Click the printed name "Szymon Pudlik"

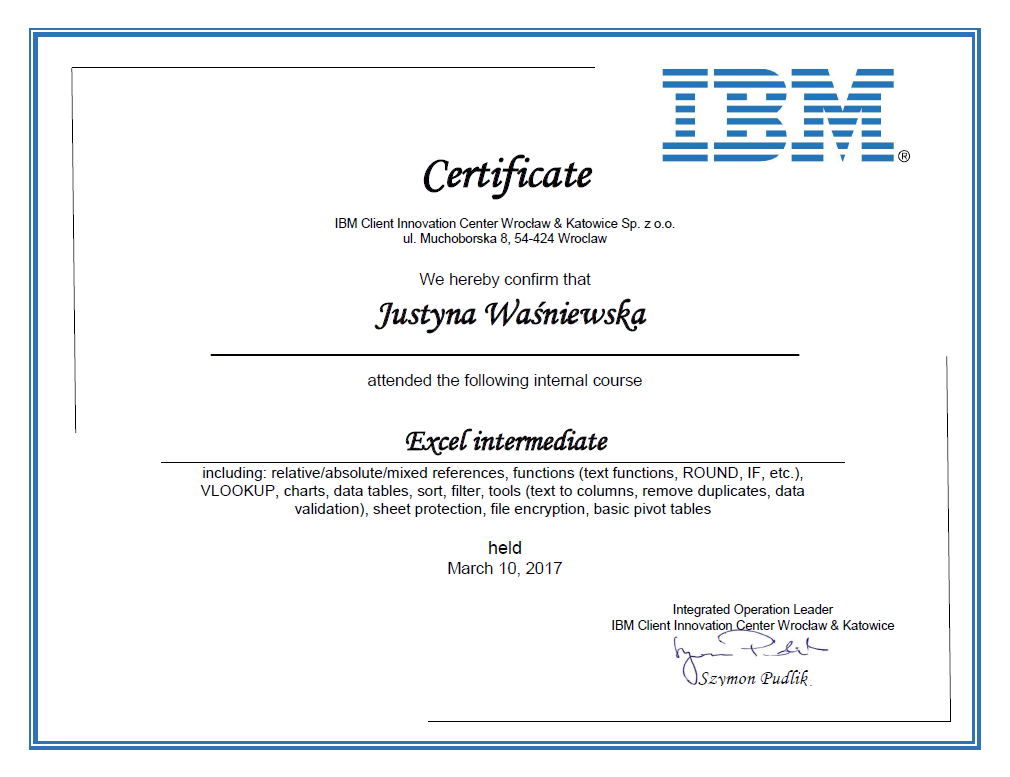pyautogui.click(x=755, y=678)
